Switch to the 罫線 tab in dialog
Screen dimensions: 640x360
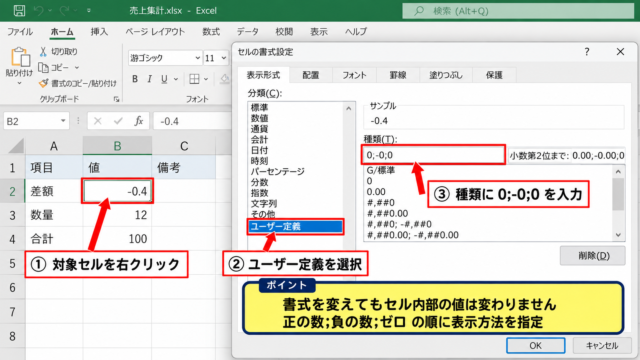click(x=398, y=75)
